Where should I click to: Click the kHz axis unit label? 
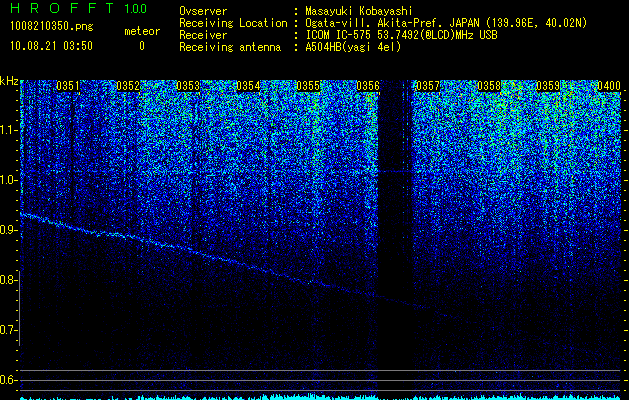point(9,81)
